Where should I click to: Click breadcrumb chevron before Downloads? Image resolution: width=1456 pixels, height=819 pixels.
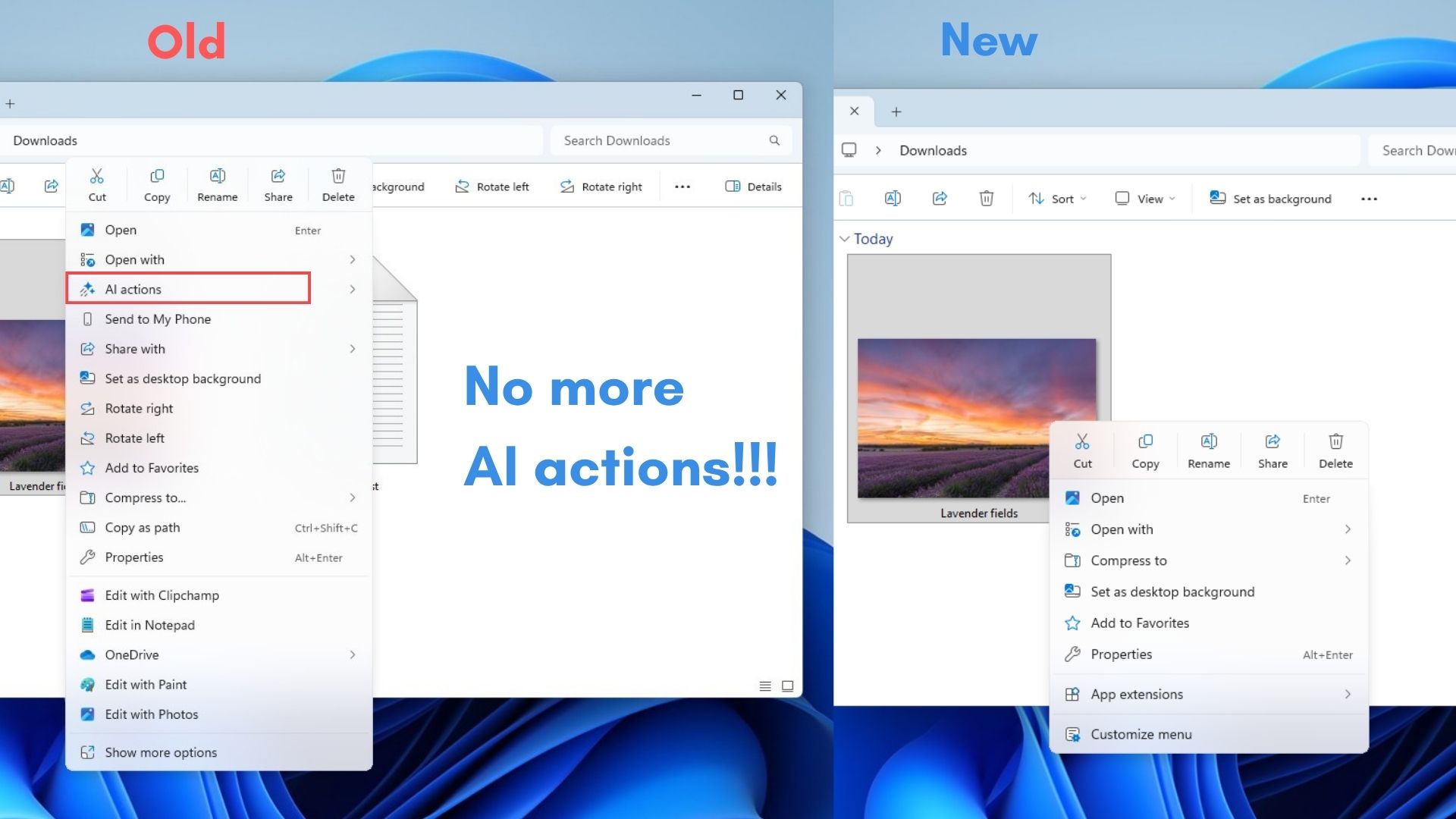878,150
